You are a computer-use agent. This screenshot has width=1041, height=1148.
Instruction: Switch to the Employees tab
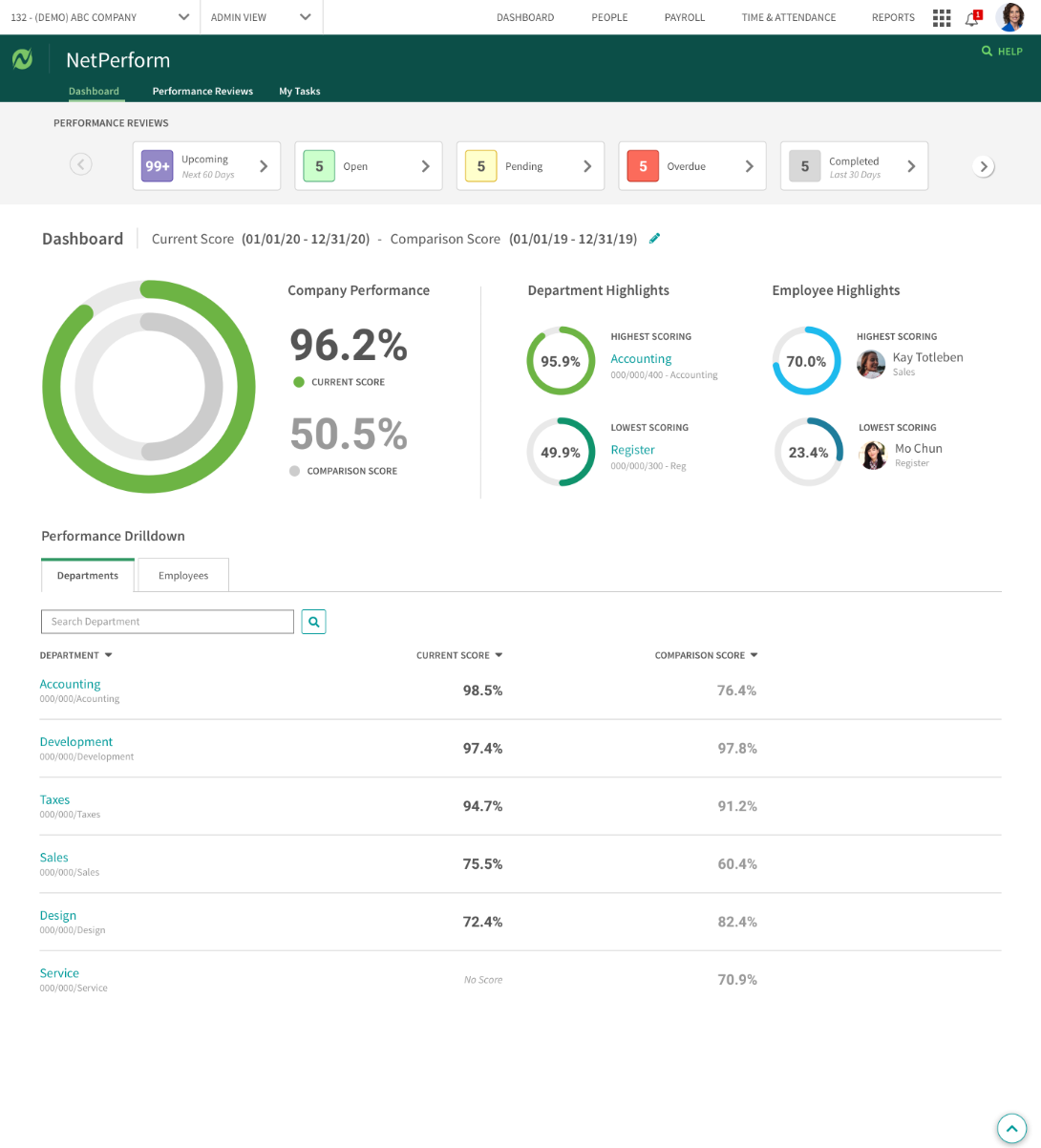click(x=183, y=576)
